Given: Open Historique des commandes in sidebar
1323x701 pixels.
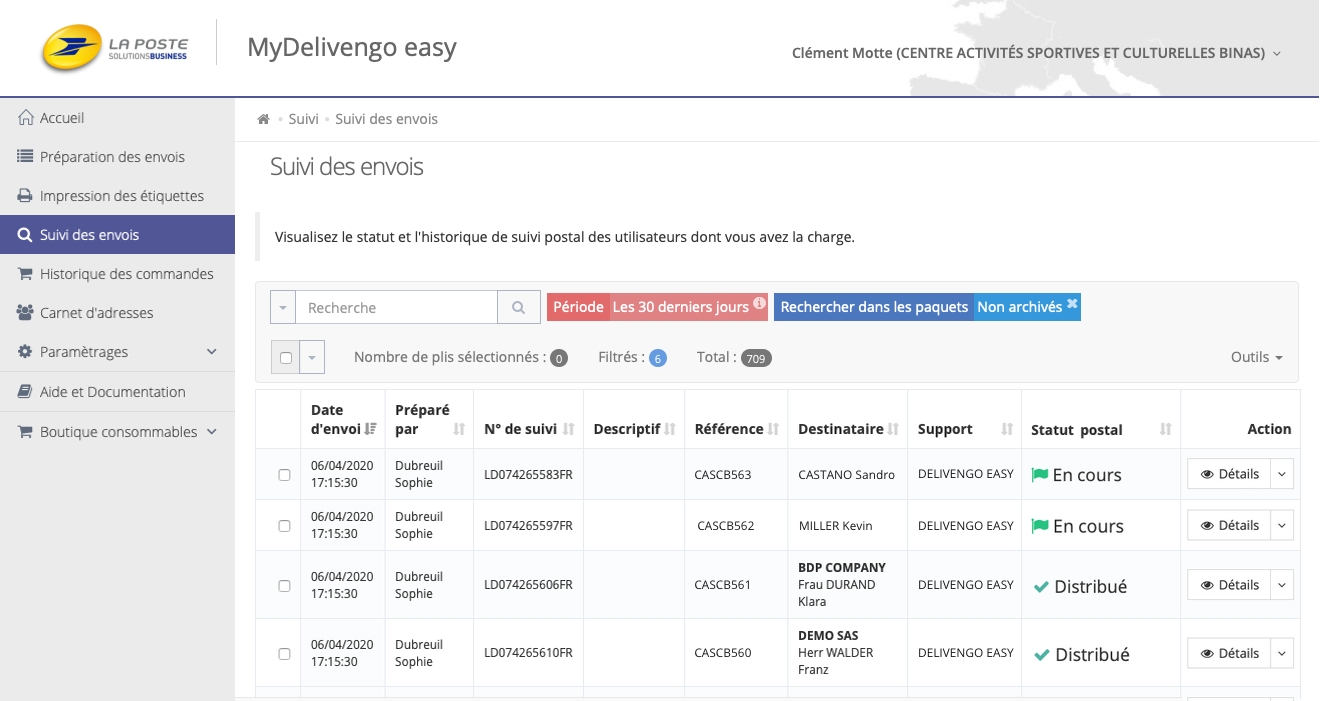Looking at the screenshot, I should 117,274.
